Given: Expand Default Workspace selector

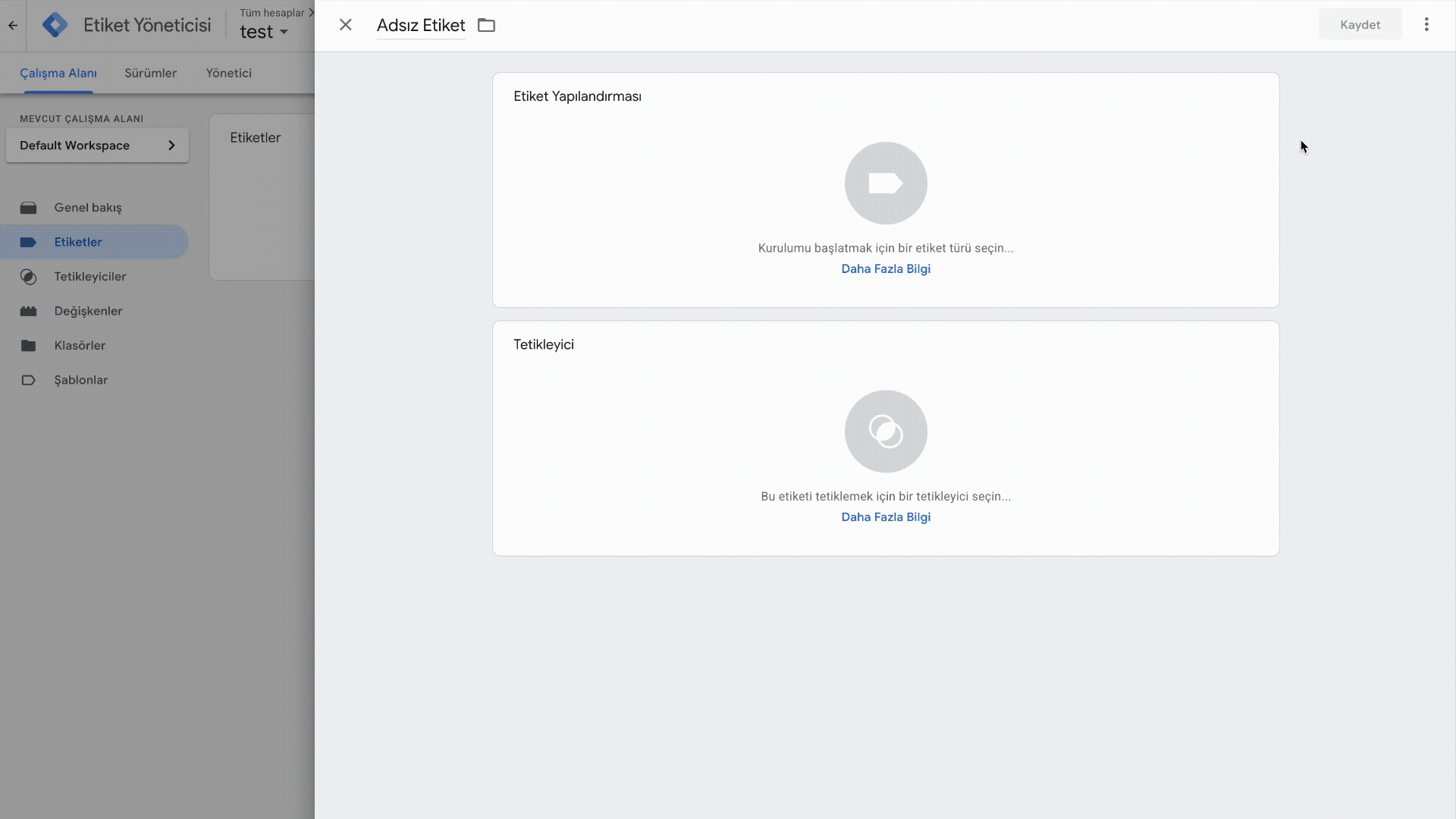Looking at the screenshot, I should 97,146.
